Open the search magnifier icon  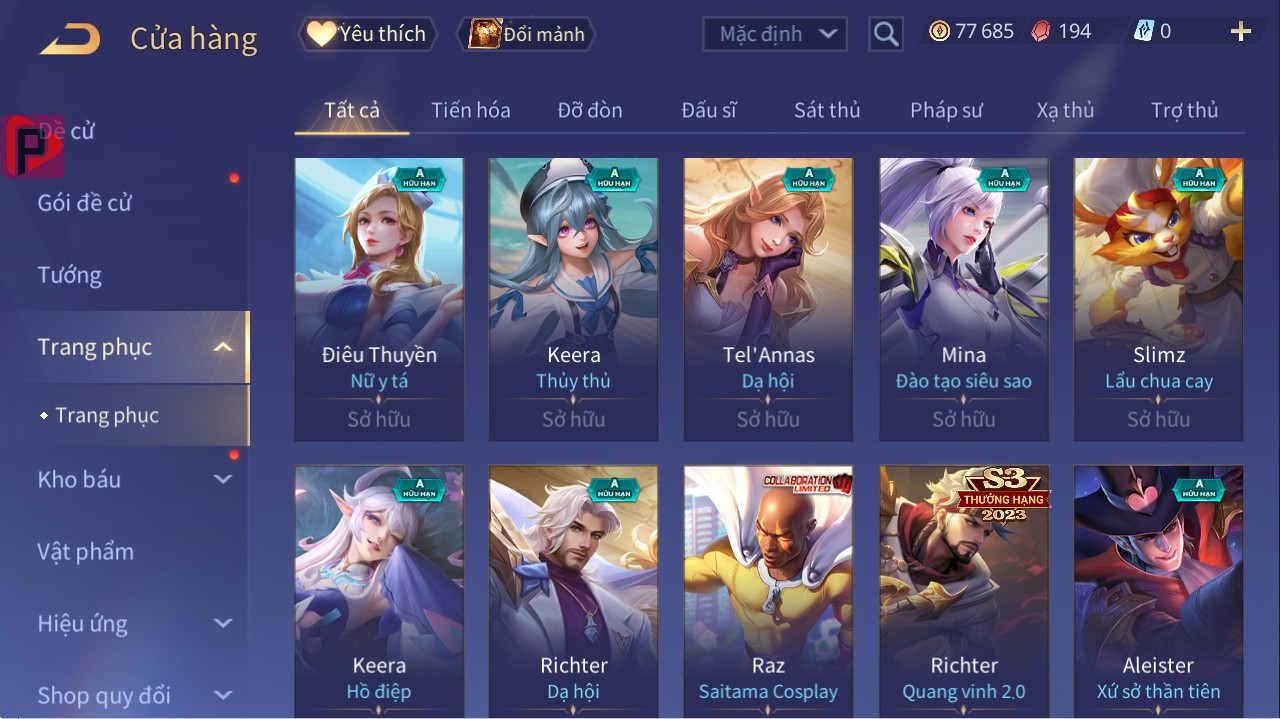click(x=886, y=34)
